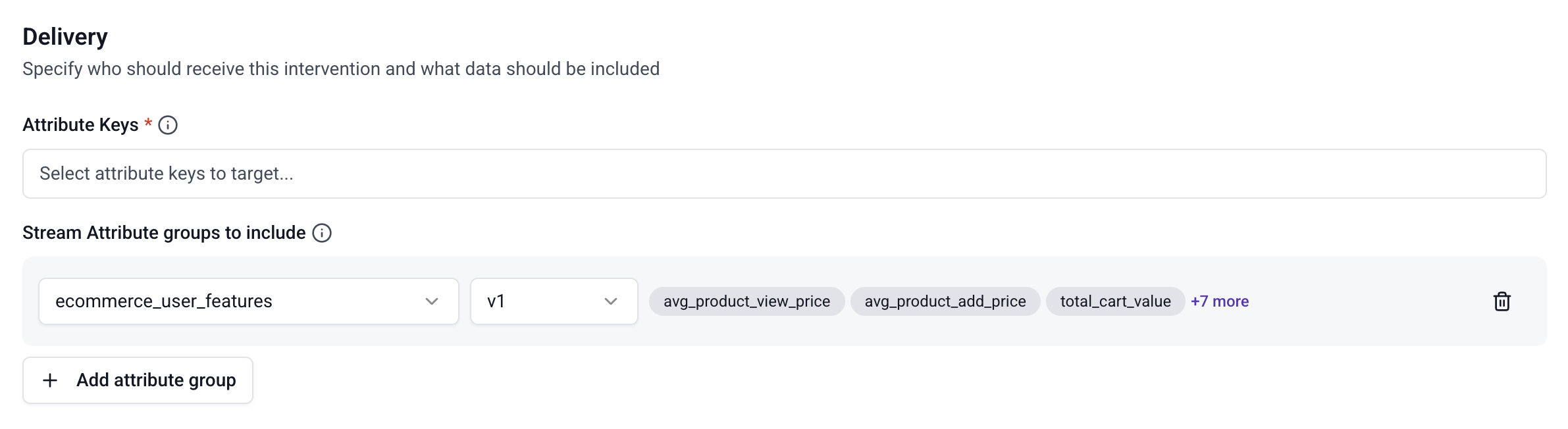Open the v1 version dropdown
Image resolution: width=1568 pixels, height=429 pixels.
click(x=553, y=301)
